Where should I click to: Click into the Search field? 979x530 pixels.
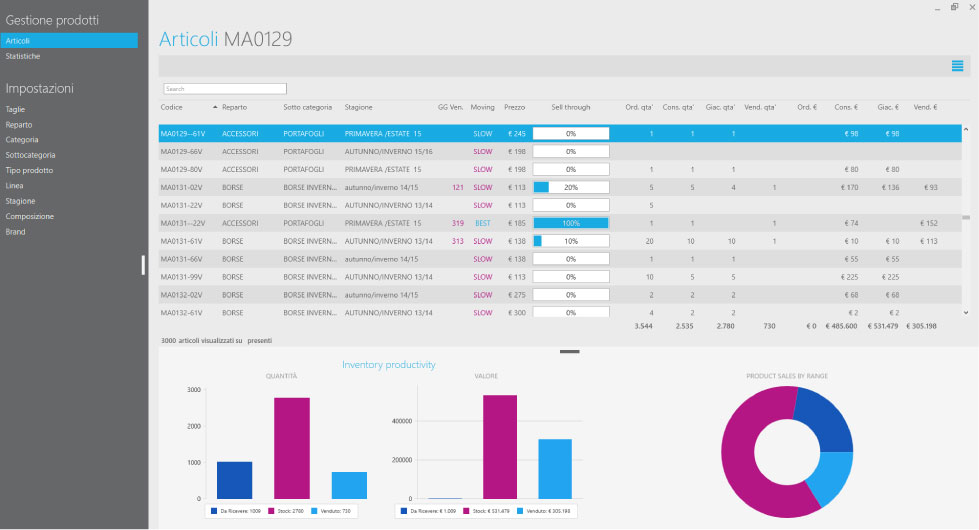point(225,89)
